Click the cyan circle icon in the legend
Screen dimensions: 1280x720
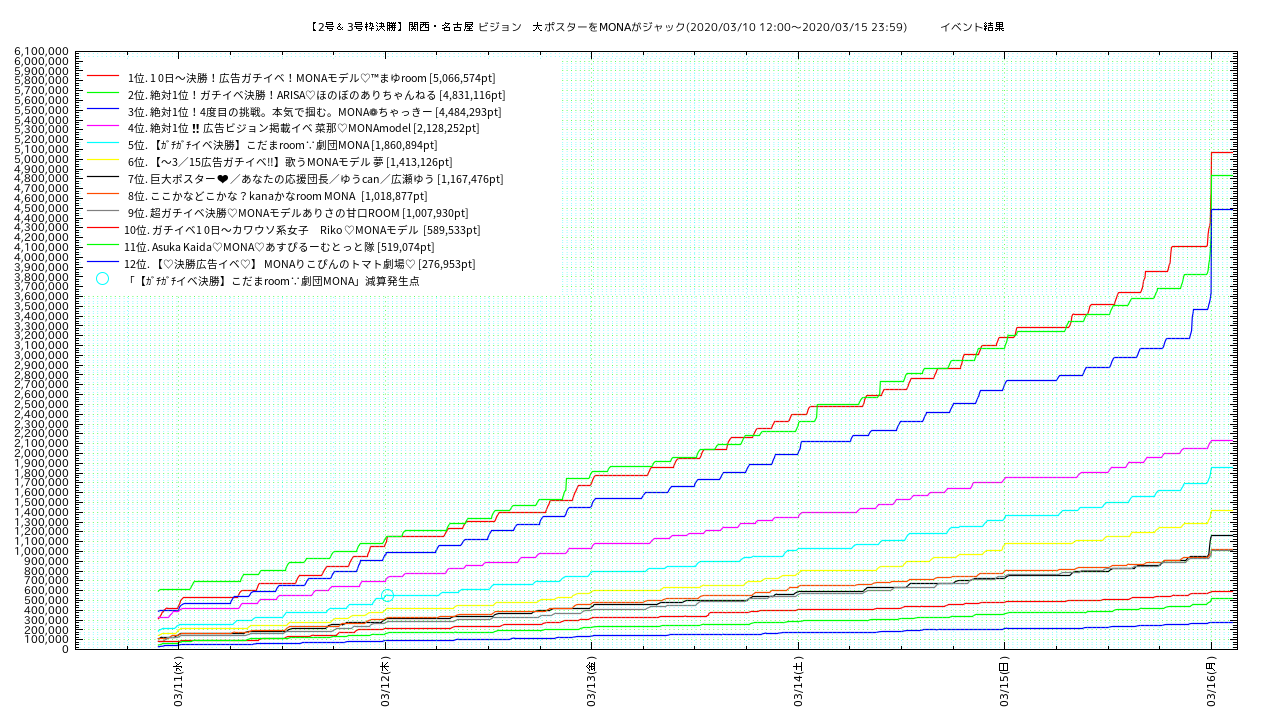coord(102,279)
